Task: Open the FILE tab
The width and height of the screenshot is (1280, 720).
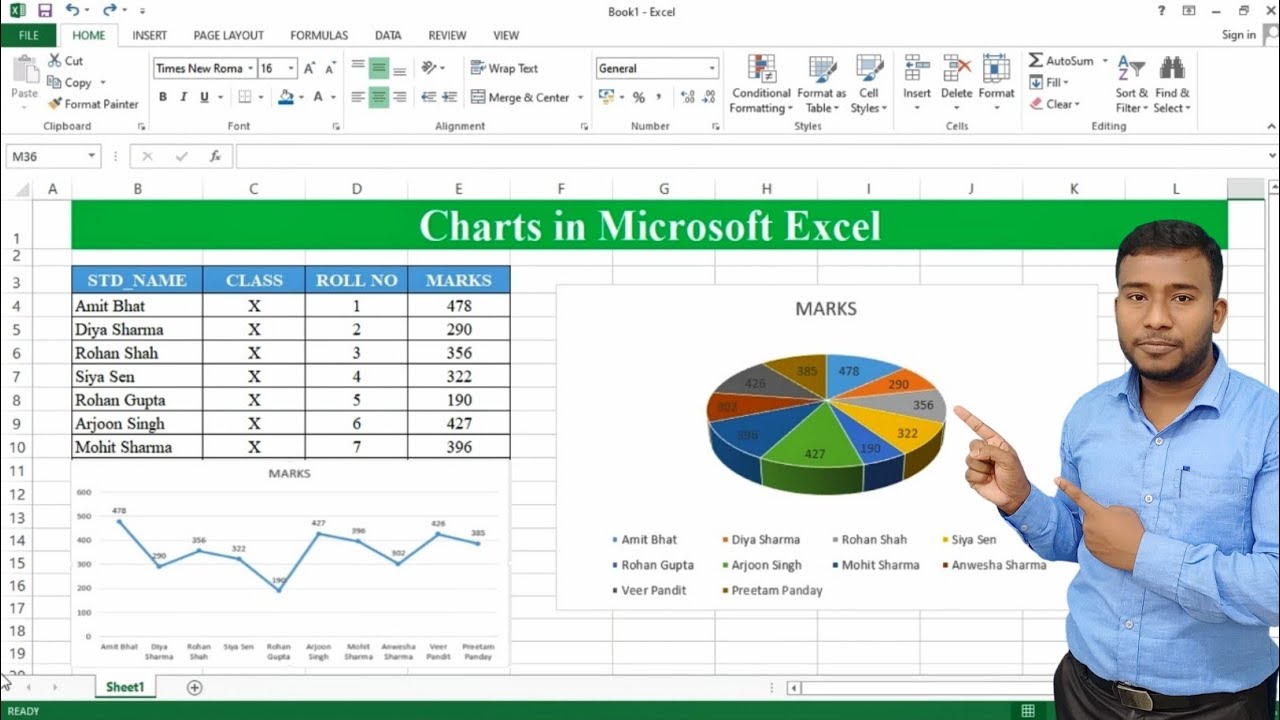Action: coord(28,35)
